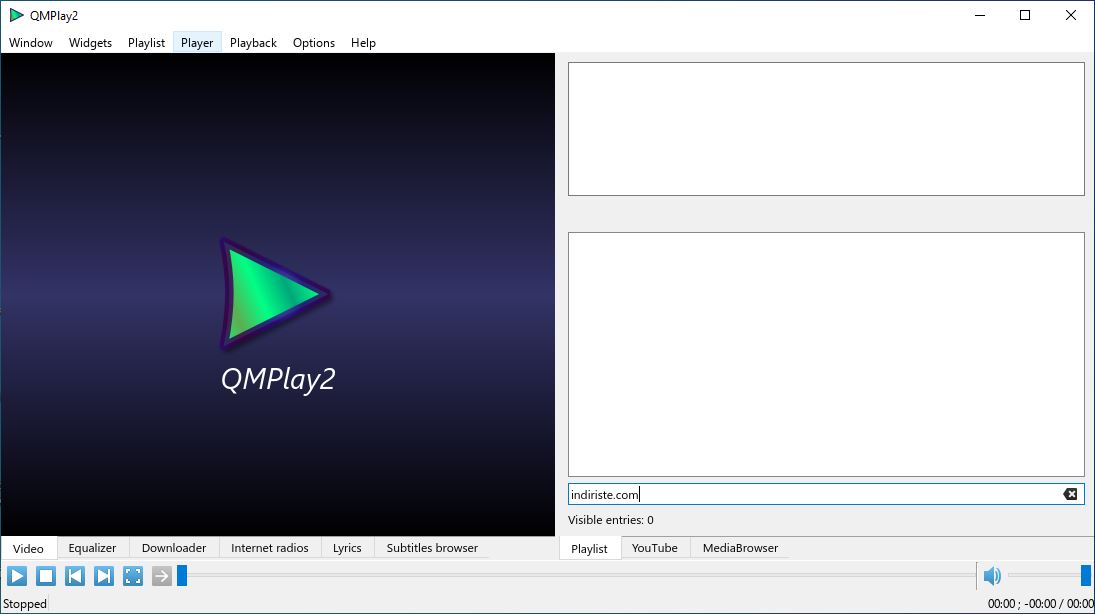
Task: Click the 'Stopped' status text
Action: [x=25, y=604]
